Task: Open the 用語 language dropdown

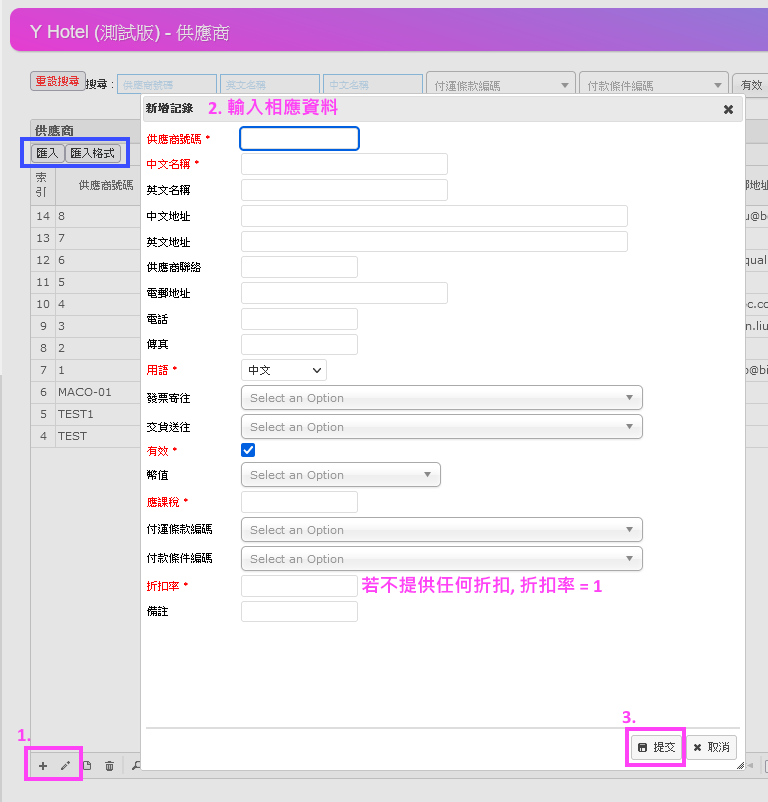Action: coord(284,370)
